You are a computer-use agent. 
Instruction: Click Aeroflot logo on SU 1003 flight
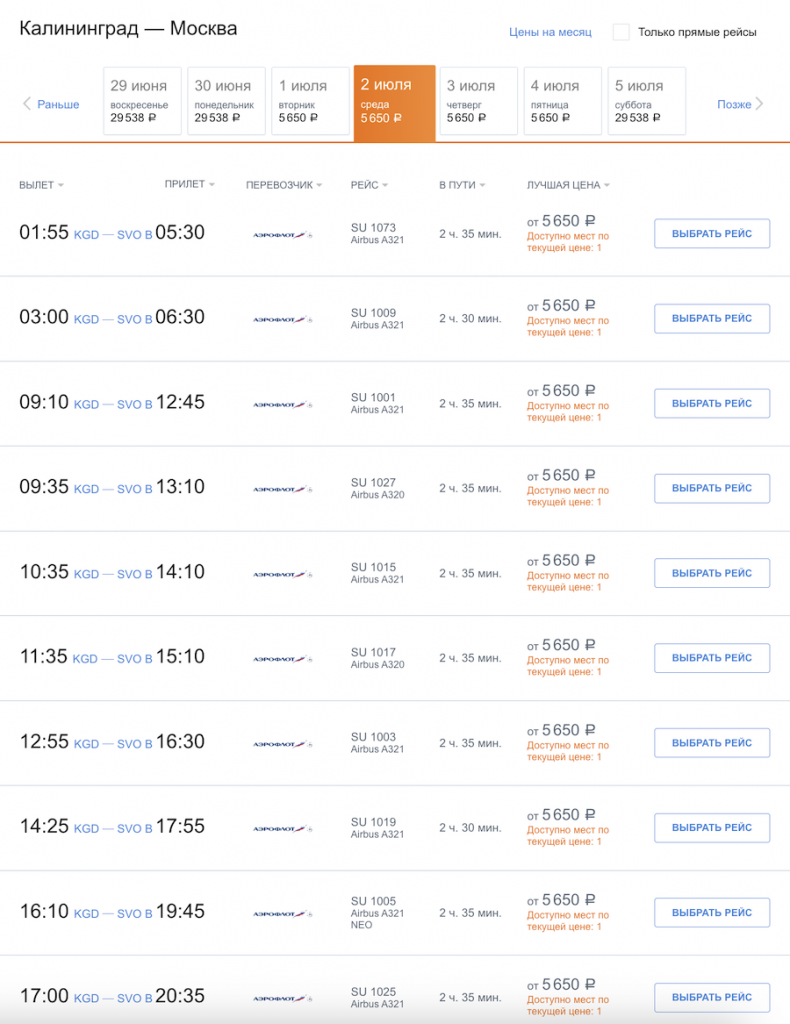(282, 744)
